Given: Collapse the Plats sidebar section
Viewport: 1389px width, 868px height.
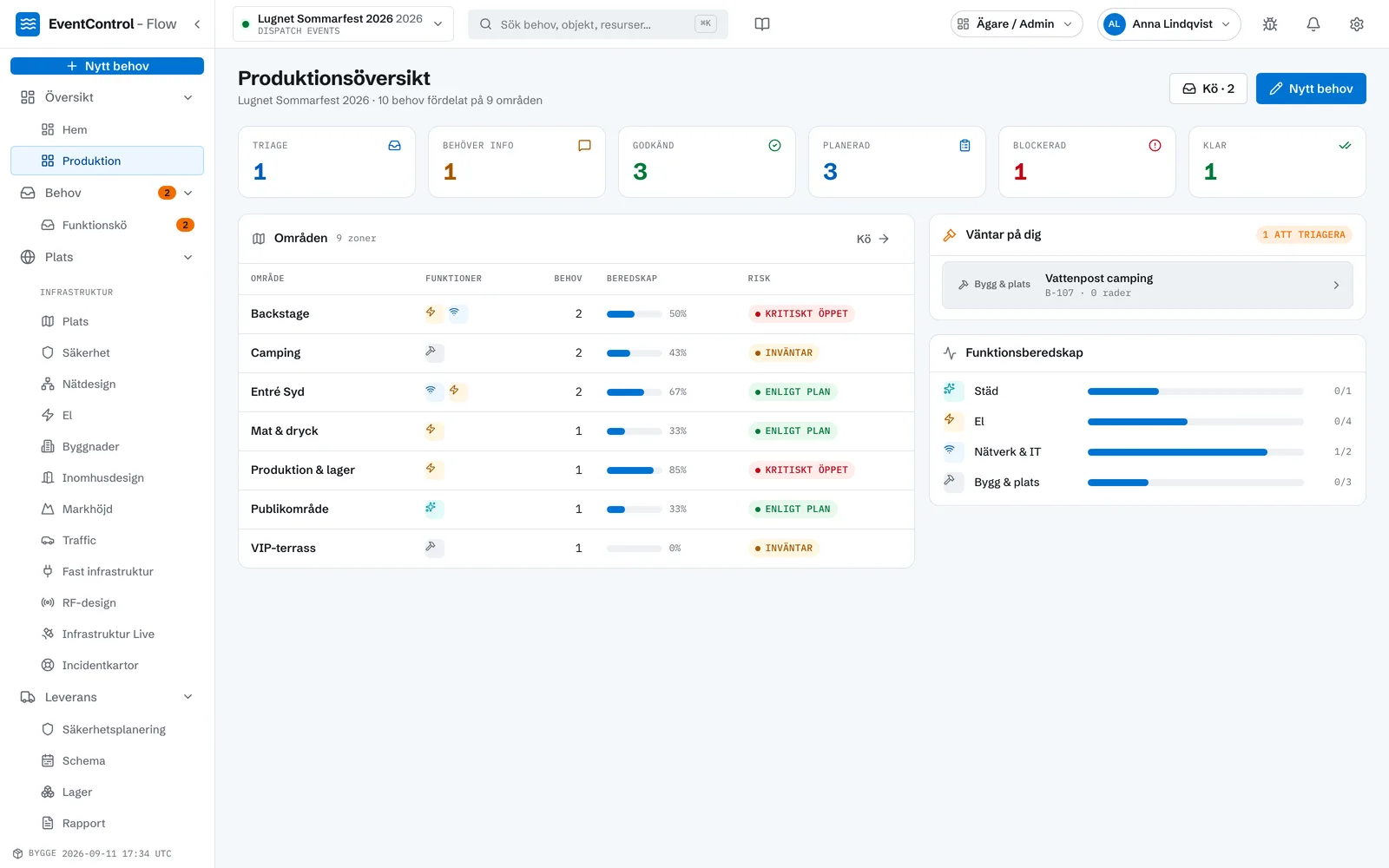Looking at the screenshot, I should click(x=188, y=258).
